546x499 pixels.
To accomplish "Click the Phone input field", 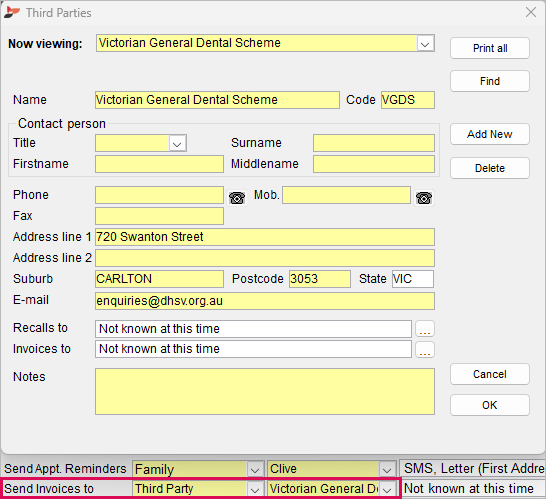I will pos(159,195).
